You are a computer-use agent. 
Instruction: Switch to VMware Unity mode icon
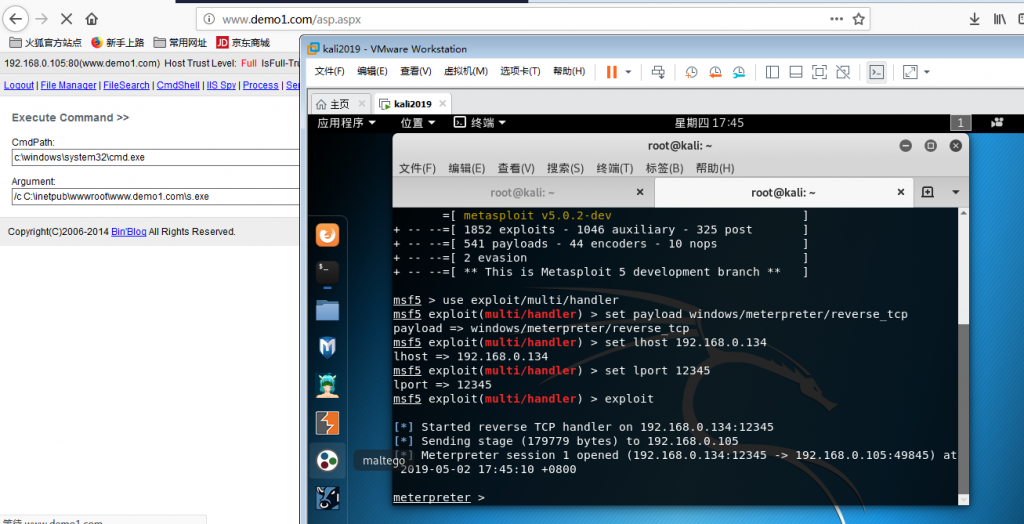842,72
